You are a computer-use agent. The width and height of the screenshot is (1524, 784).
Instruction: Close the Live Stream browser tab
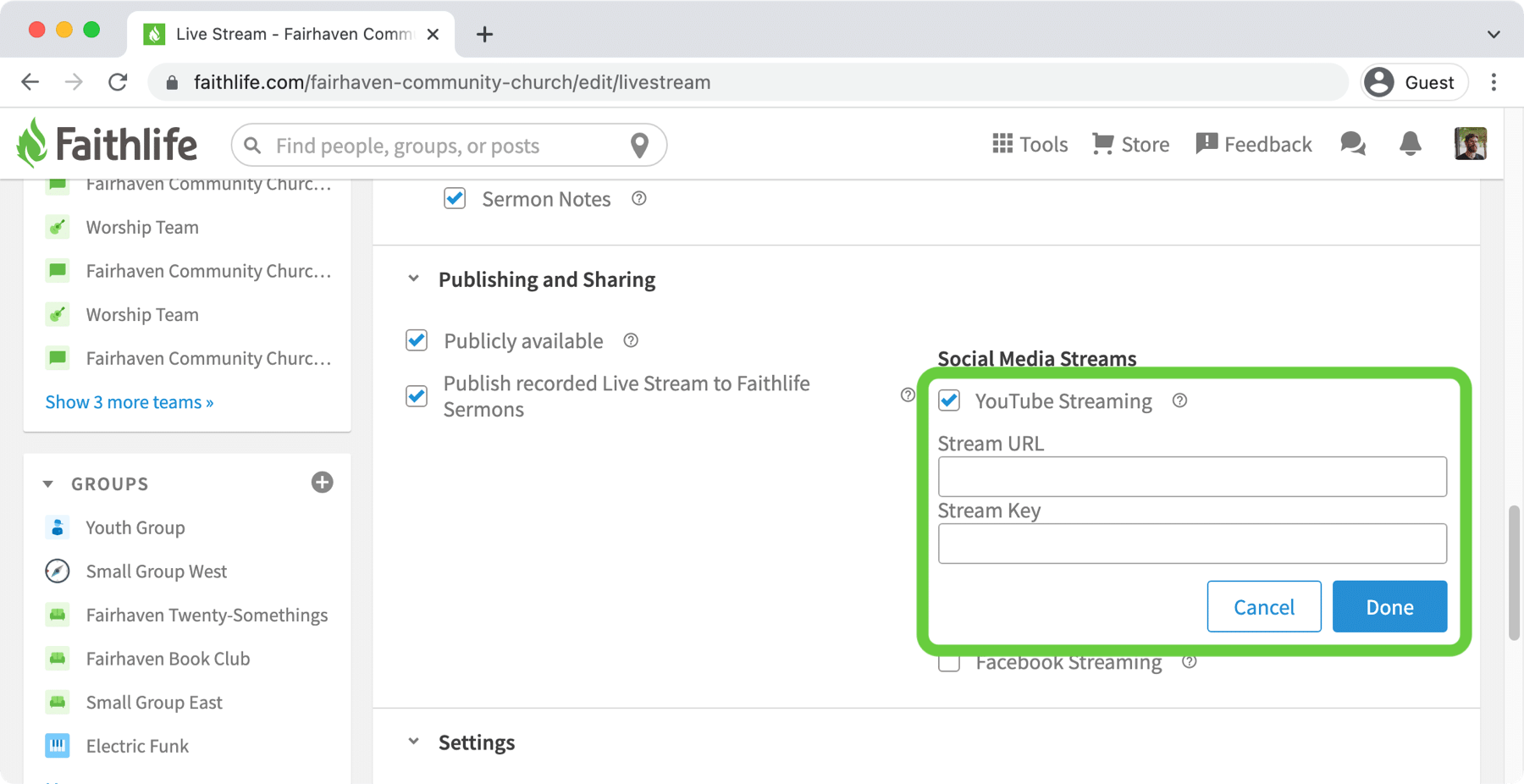(433, 34)
